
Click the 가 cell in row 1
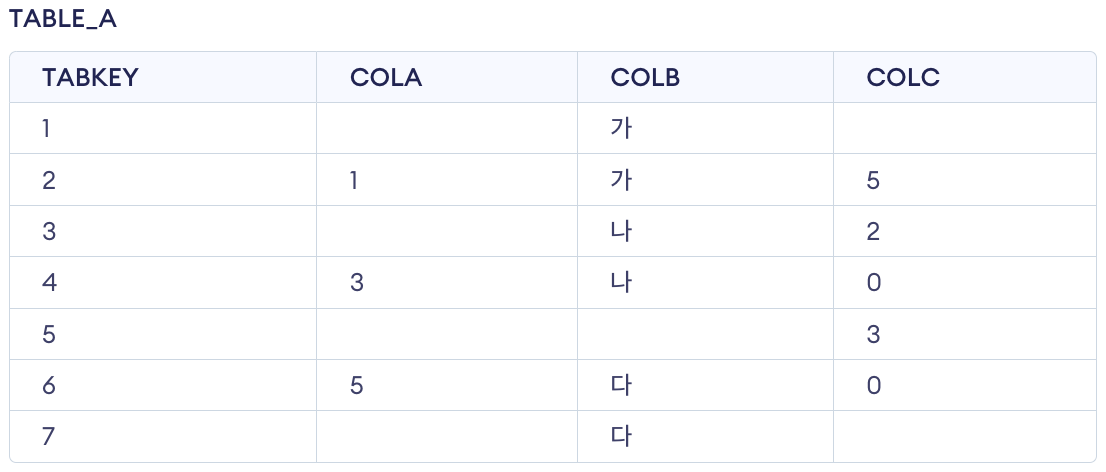coord(621,128)
